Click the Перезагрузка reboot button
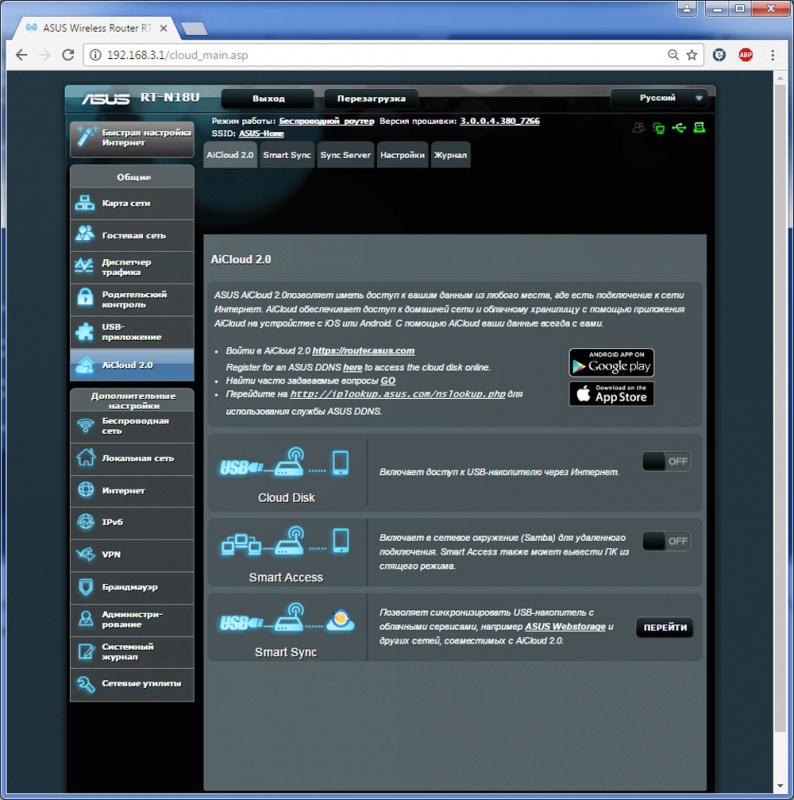This screenshot has height=800, width=794. 371,98
